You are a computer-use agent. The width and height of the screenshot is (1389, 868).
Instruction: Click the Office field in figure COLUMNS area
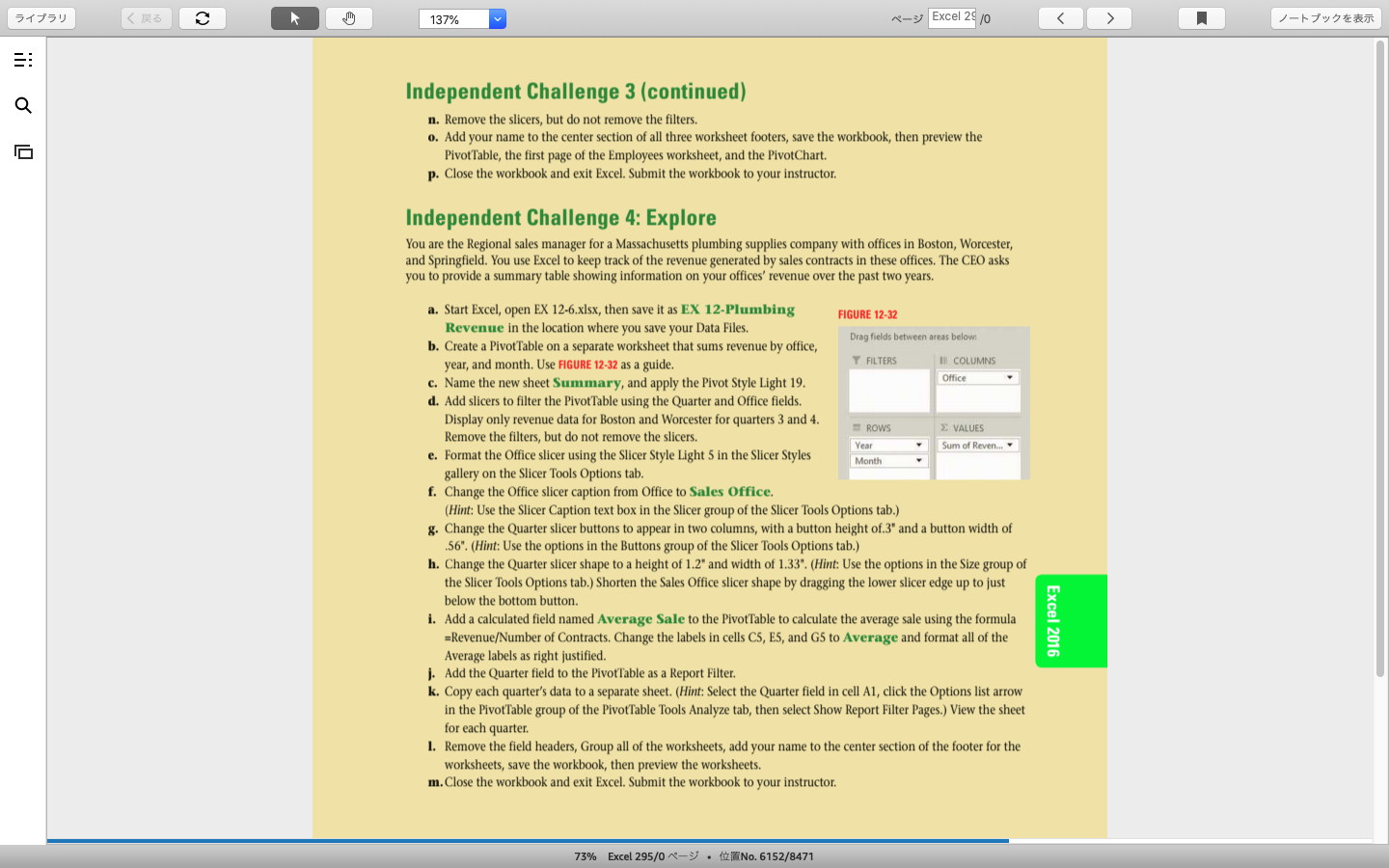978,378
